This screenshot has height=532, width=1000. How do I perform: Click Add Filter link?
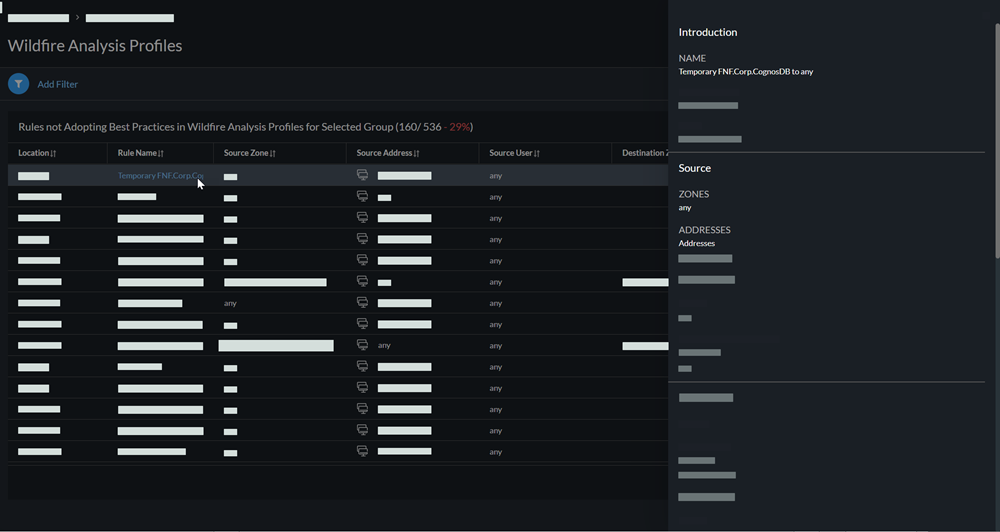[58, 85]
